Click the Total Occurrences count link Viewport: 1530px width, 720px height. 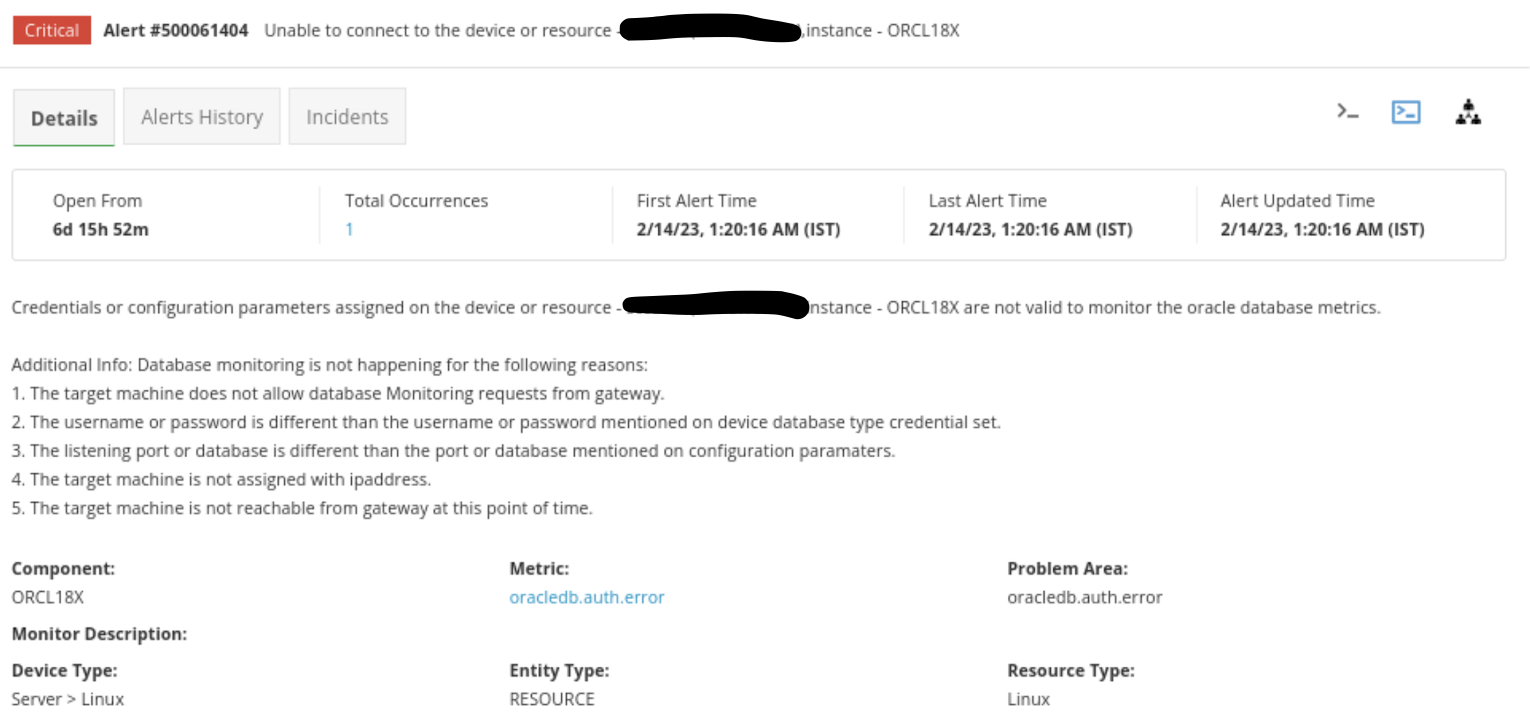pyautogui.click(x=349, y=229)
